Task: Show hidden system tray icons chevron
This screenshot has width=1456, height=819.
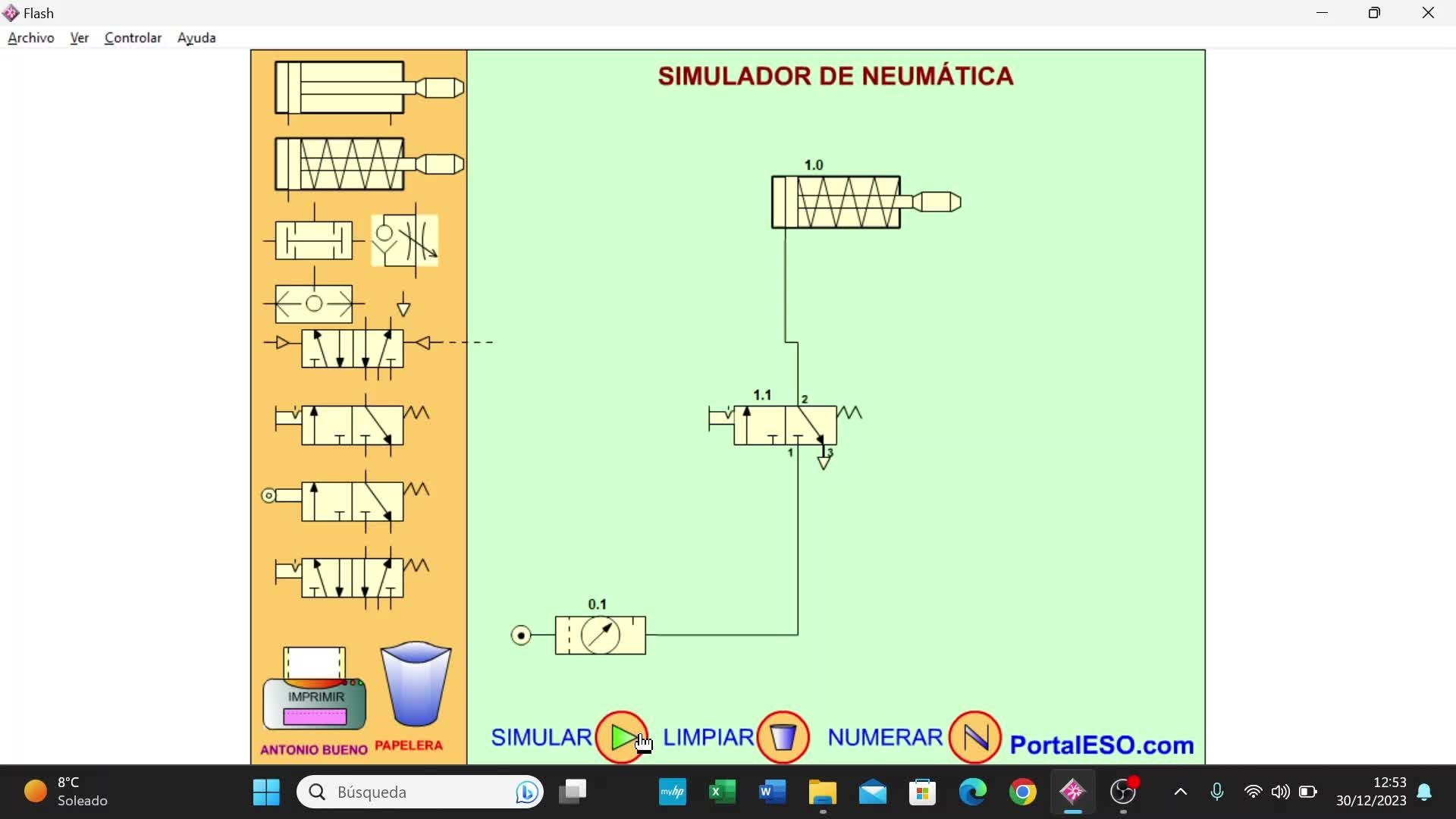Action: pos(1180,792)
